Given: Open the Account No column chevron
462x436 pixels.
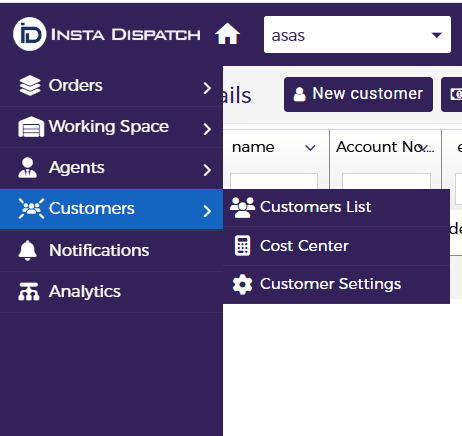Looking at the screenshot, I should point(423,148).
